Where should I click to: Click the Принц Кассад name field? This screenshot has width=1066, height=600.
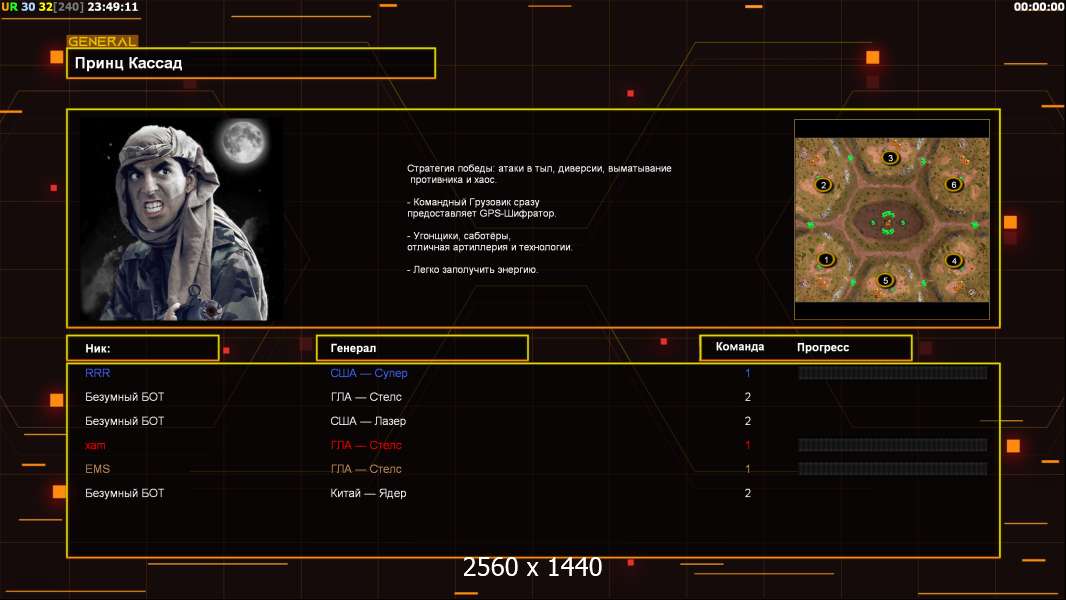pyautogui.click(x=250, y=63)
